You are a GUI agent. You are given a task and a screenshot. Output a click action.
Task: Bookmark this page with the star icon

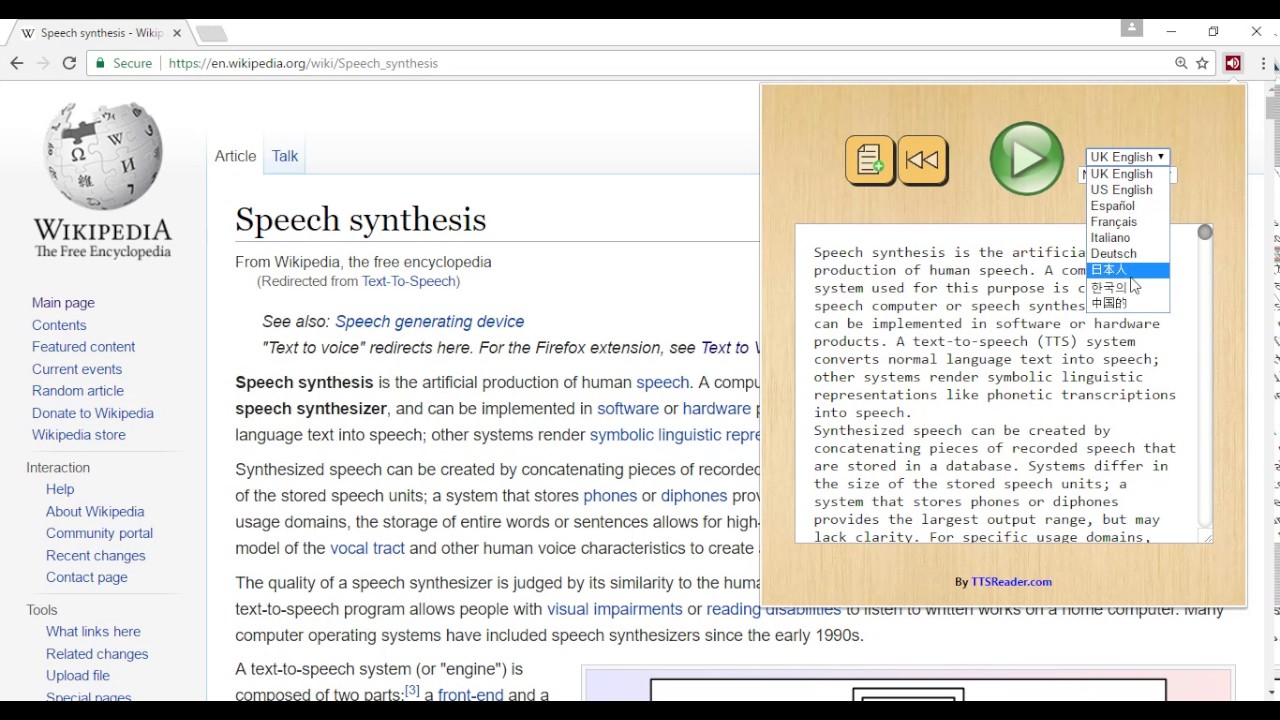[1203, 63]
